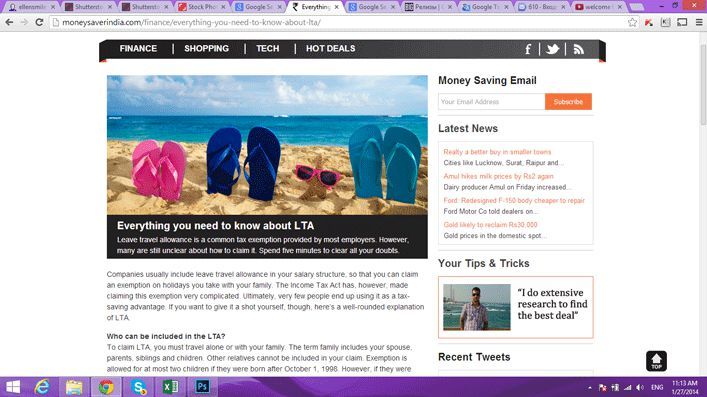Open the volume speaker tray icon

coord(640,388)
